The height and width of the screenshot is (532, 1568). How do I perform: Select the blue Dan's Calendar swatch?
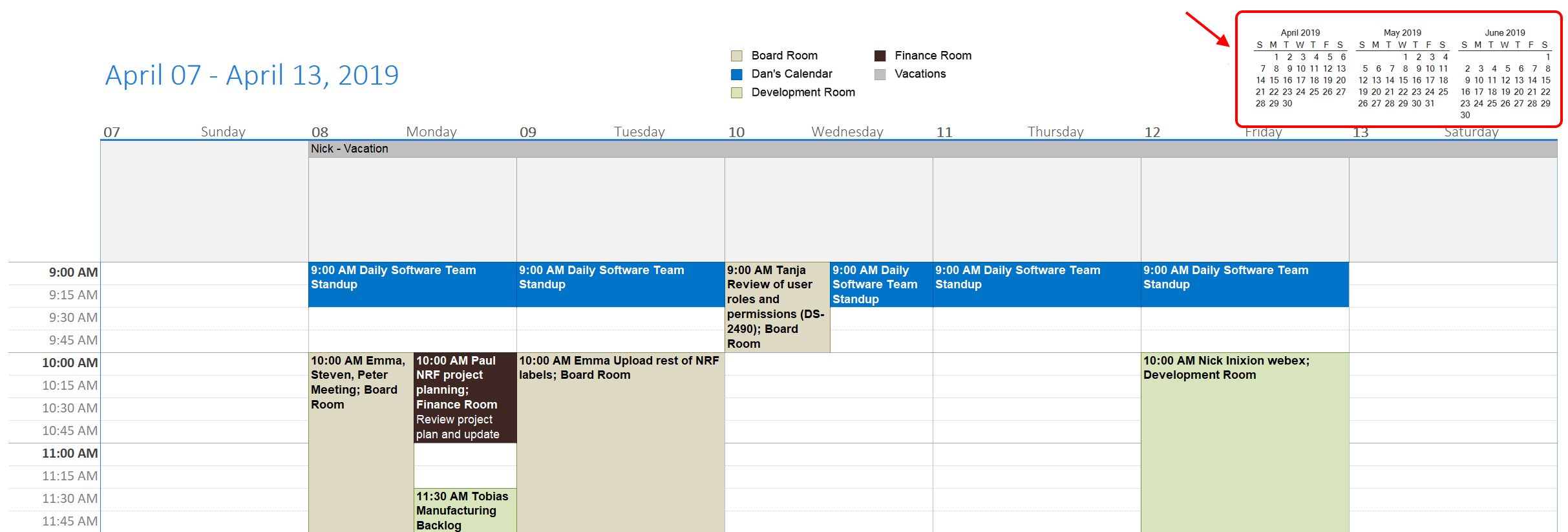point(736,74)
